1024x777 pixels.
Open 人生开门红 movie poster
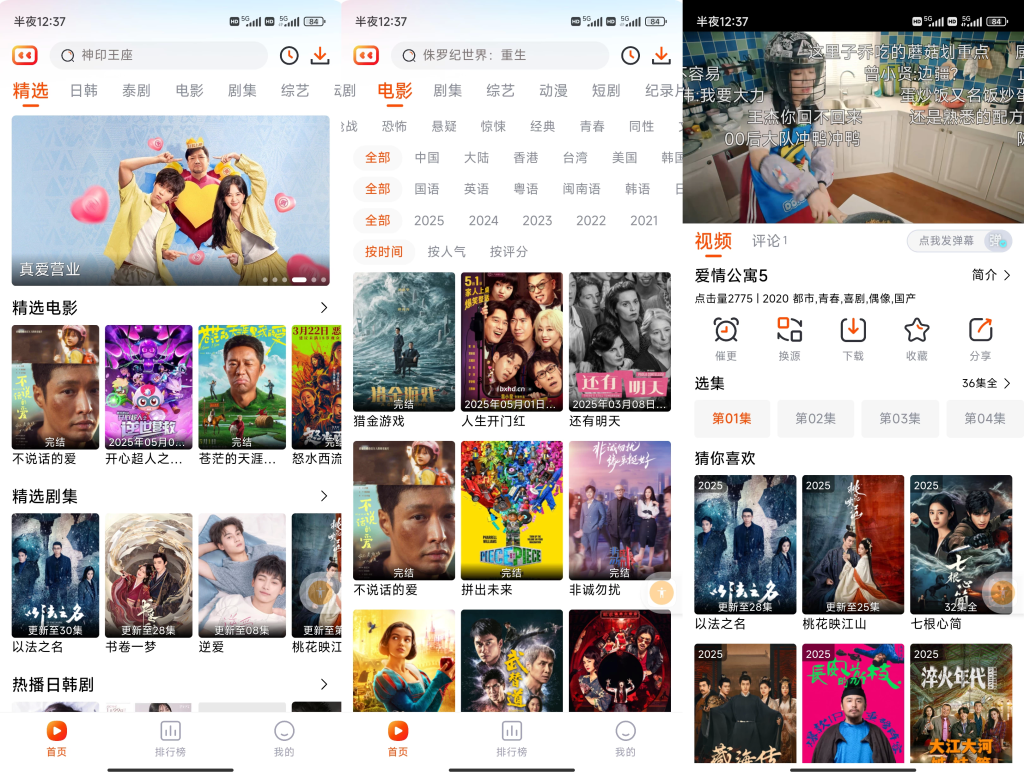(511, 341)
